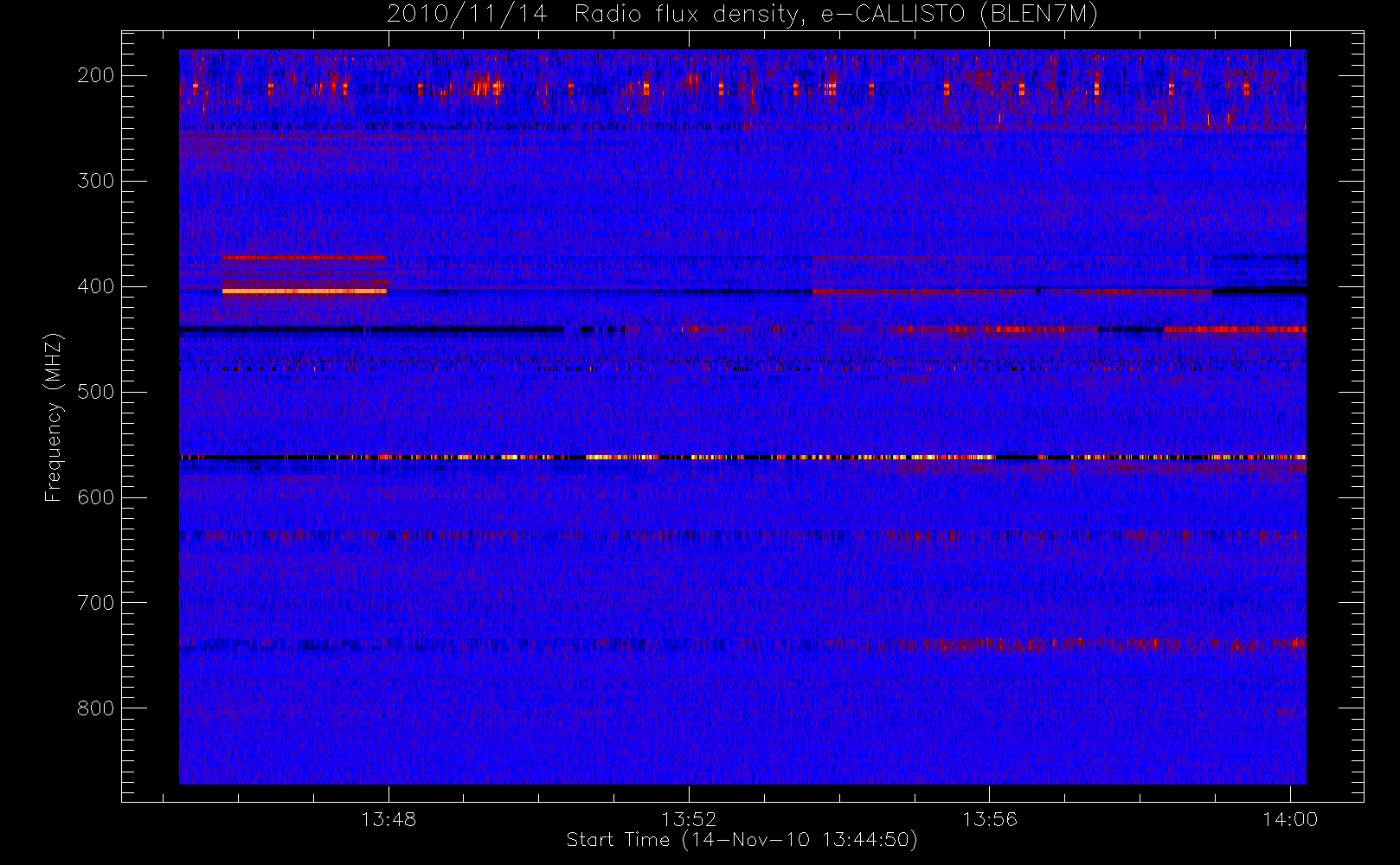1400x865 pixels.
Task: Click the red emission band near 372 MHz
Action: [305, 258]
